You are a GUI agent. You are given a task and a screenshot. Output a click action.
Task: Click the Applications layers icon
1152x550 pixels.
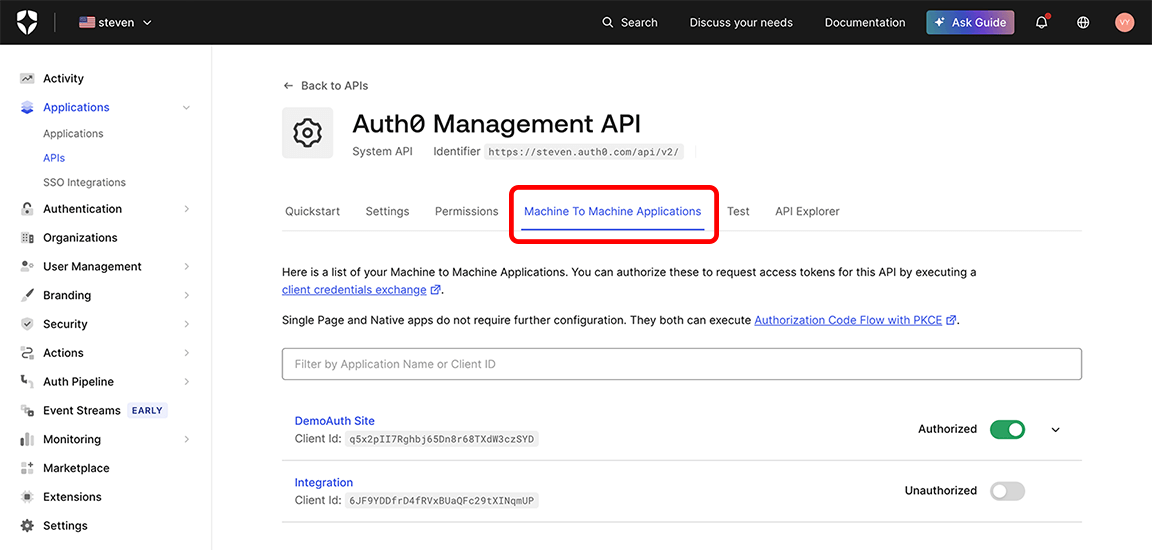point(27,107)
